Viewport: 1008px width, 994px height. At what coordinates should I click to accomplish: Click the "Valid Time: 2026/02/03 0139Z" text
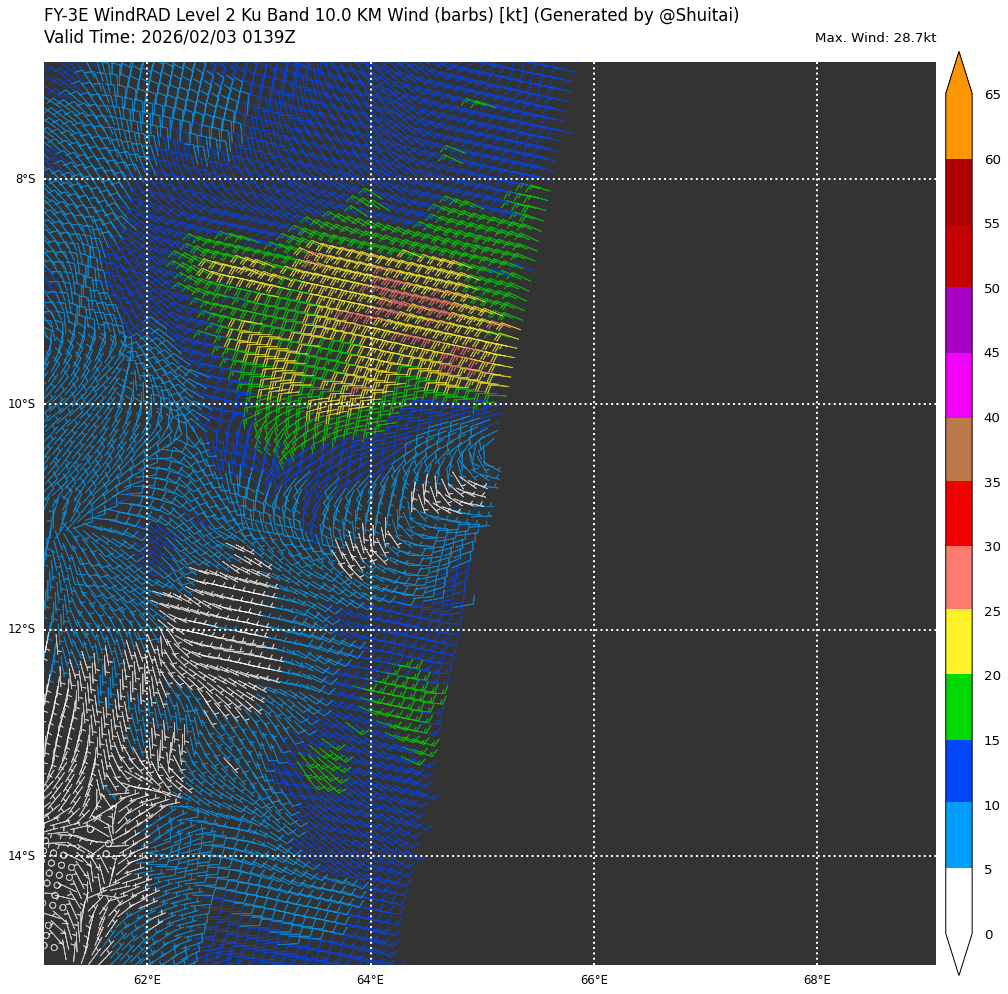(170, 37)
